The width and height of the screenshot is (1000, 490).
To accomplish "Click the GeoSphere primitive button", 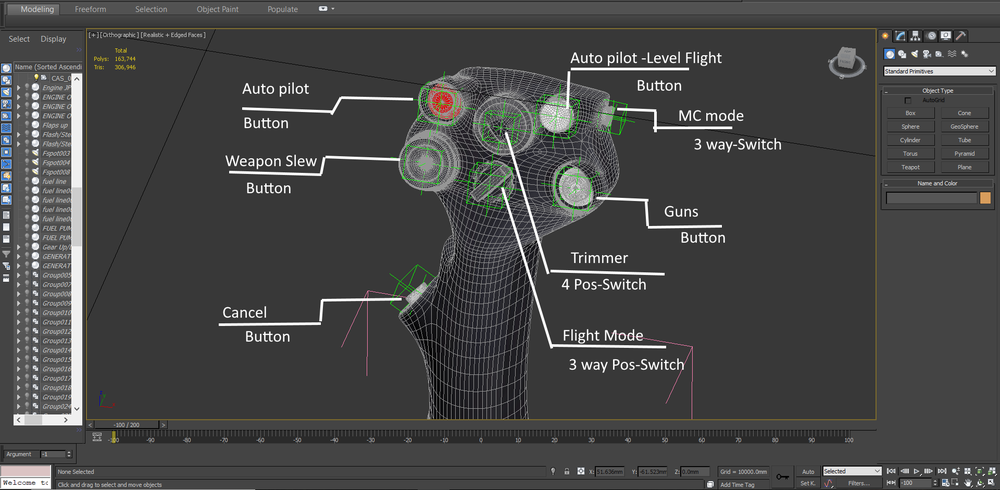I will click(x=964, y=126).
